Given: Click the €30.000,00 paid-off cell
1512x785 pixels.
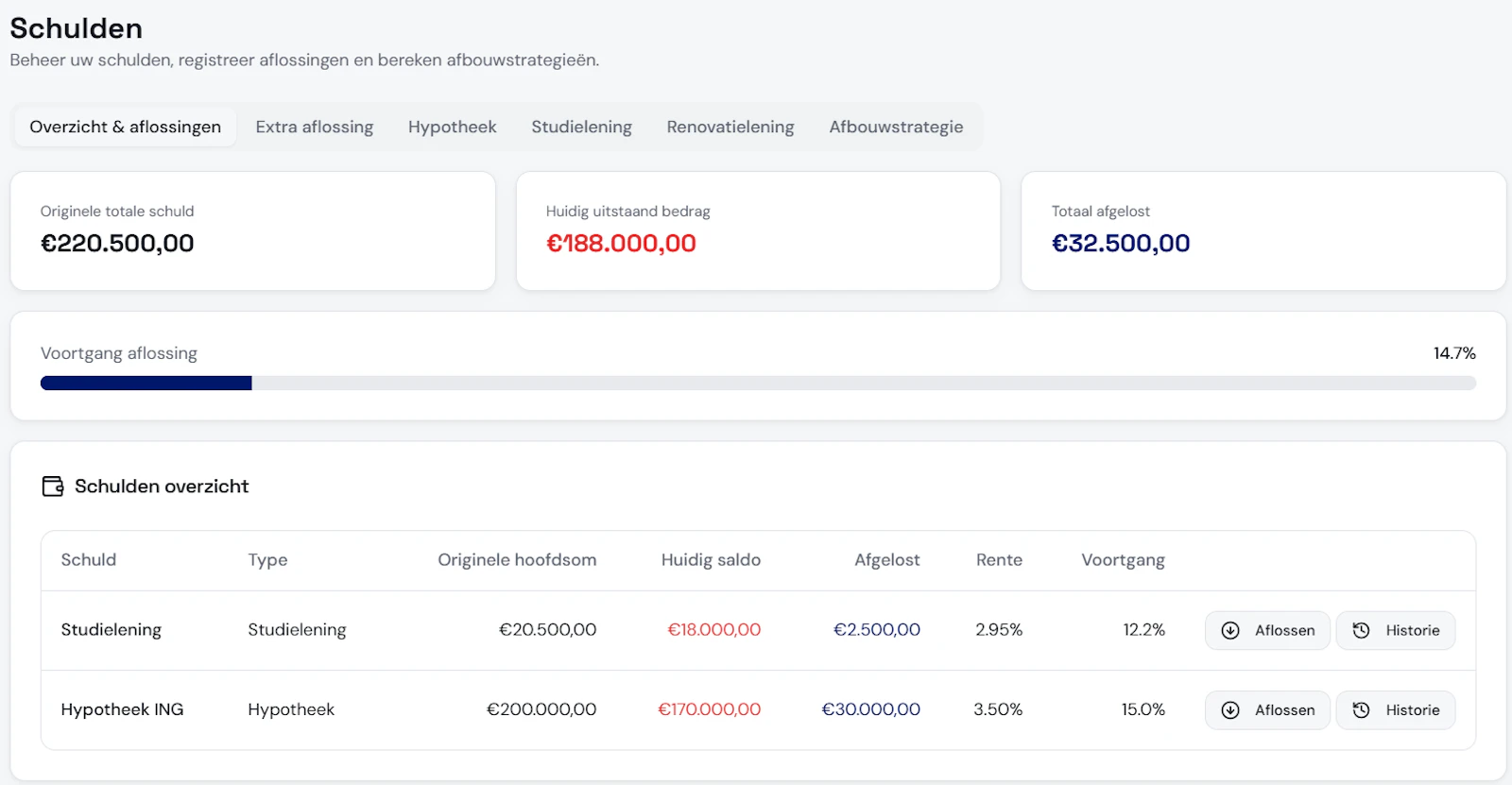Looking at the screenshot, I should [x=870, y=709].
